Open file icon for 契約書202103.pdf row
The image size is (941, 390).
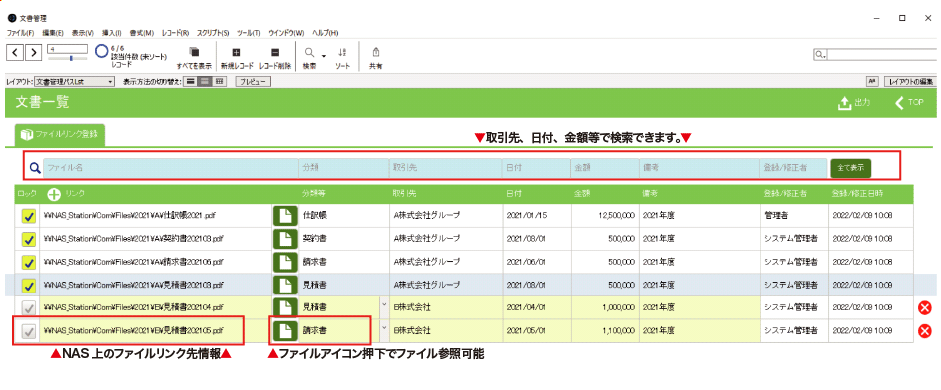point(286,239)
